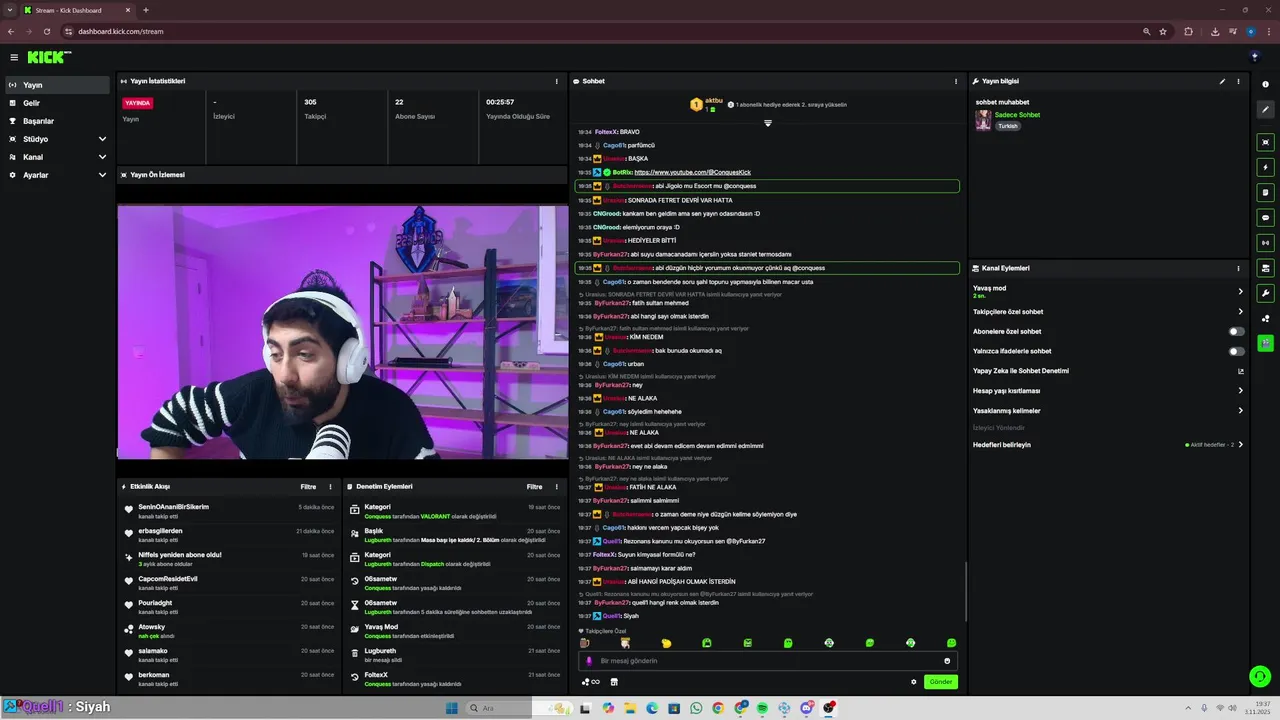The image size is (1280, 720).
Task: Toggle the channel actions widget icon
Action: (x=1266, y=268)
